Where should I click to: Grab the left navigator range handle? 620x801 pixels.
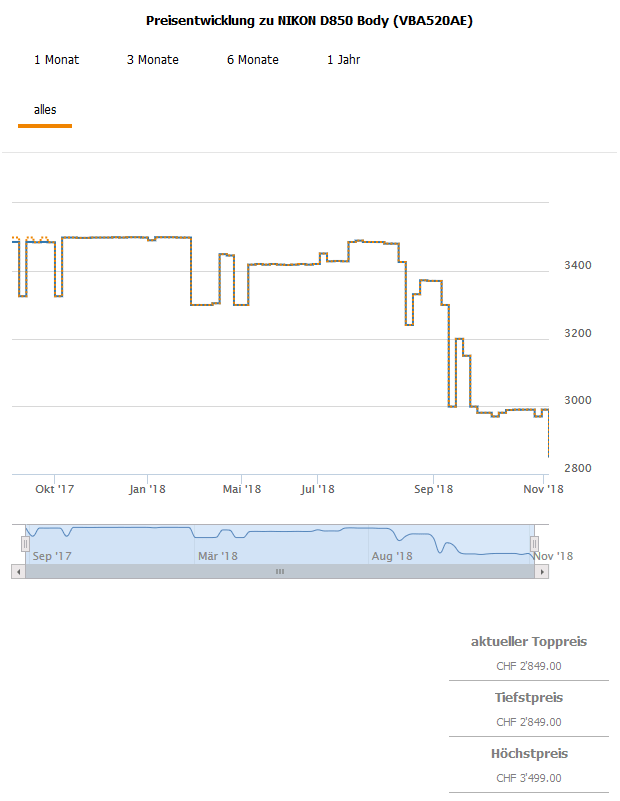coord(25,544)
